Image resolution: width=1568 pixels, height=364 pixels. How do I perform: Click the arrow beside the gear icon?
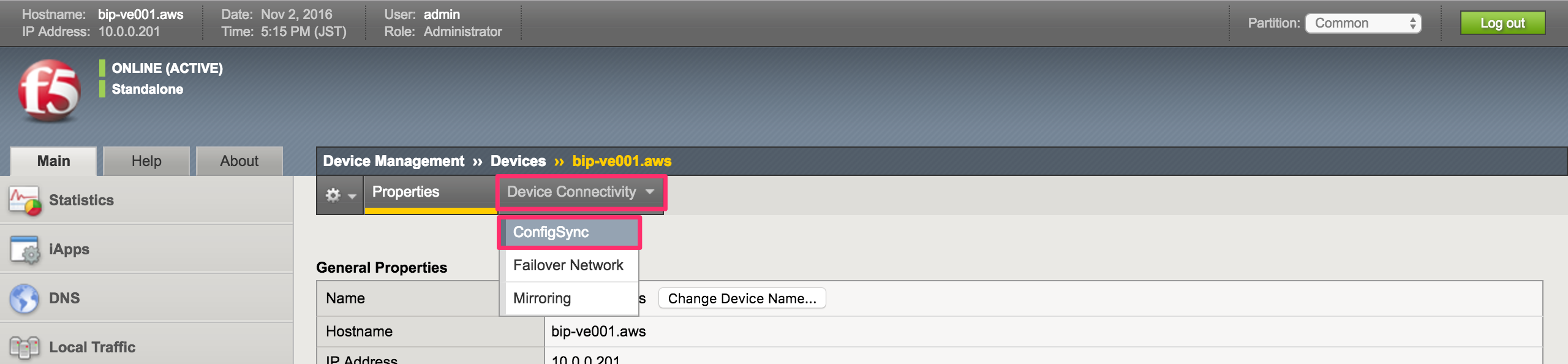click(352, 196)
